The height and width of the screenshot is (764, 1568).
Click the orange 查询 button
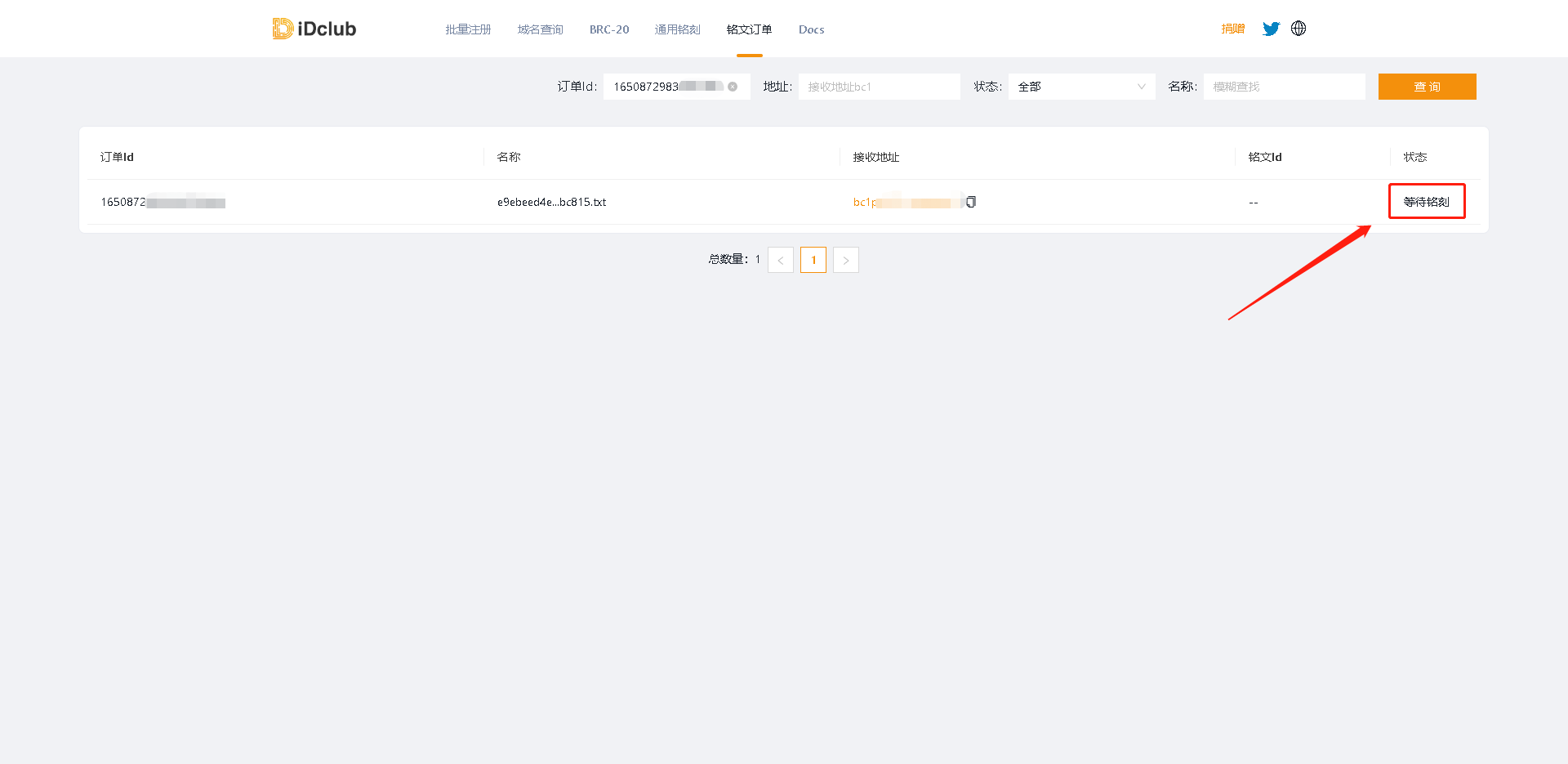[1427, 87]
